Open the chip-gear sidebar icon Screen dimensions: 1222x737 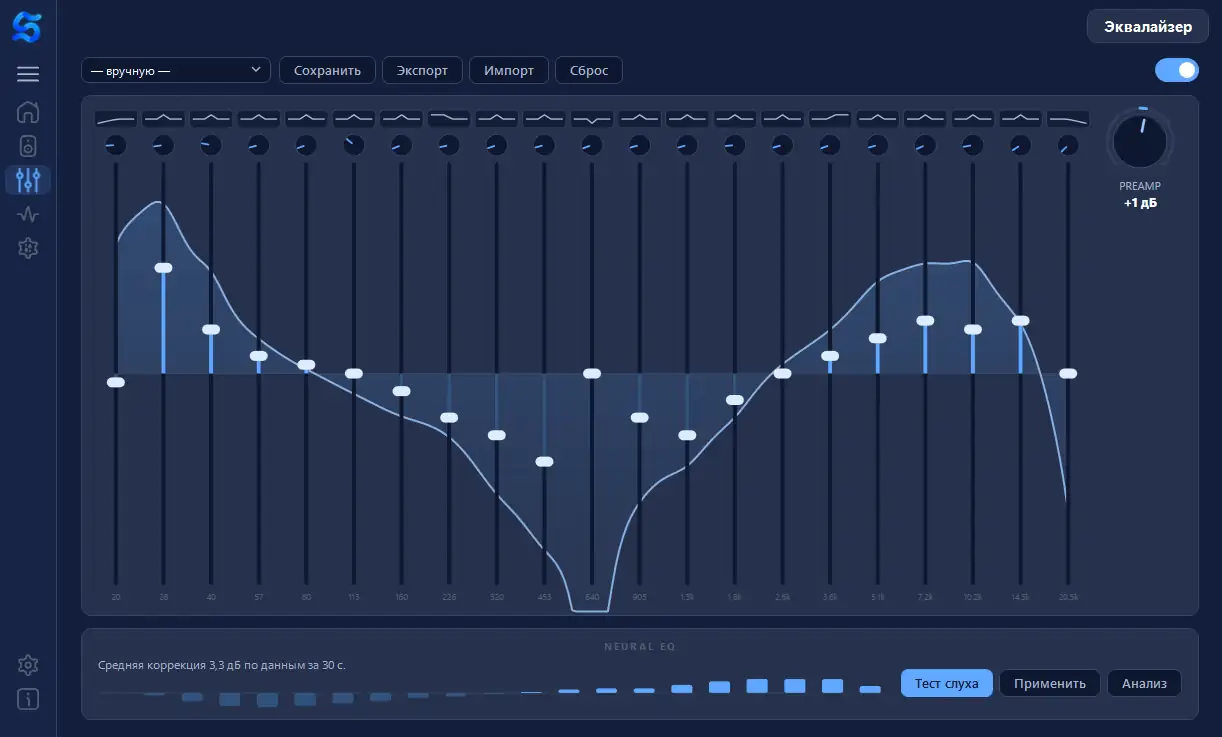point(28,247)
